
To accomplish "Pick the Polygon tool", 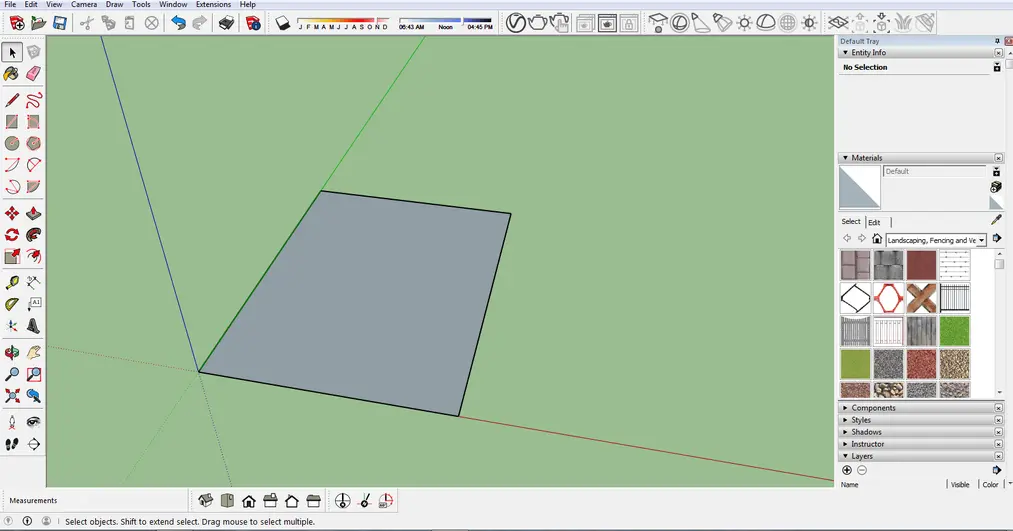I will pyautogui.click(x=34, y=143).
